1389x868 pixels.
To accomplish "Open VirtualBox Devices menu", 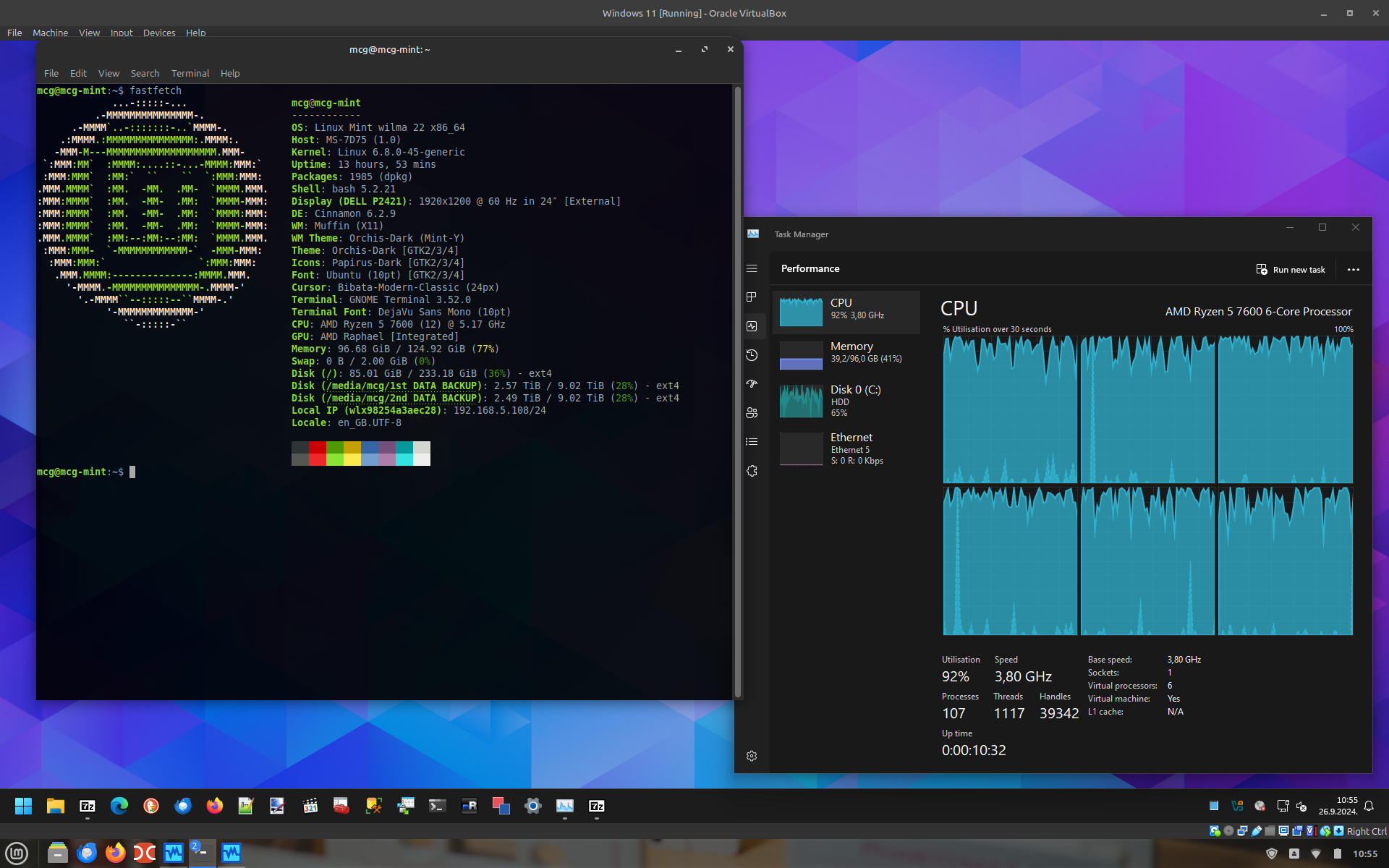I will coord(159,33).
